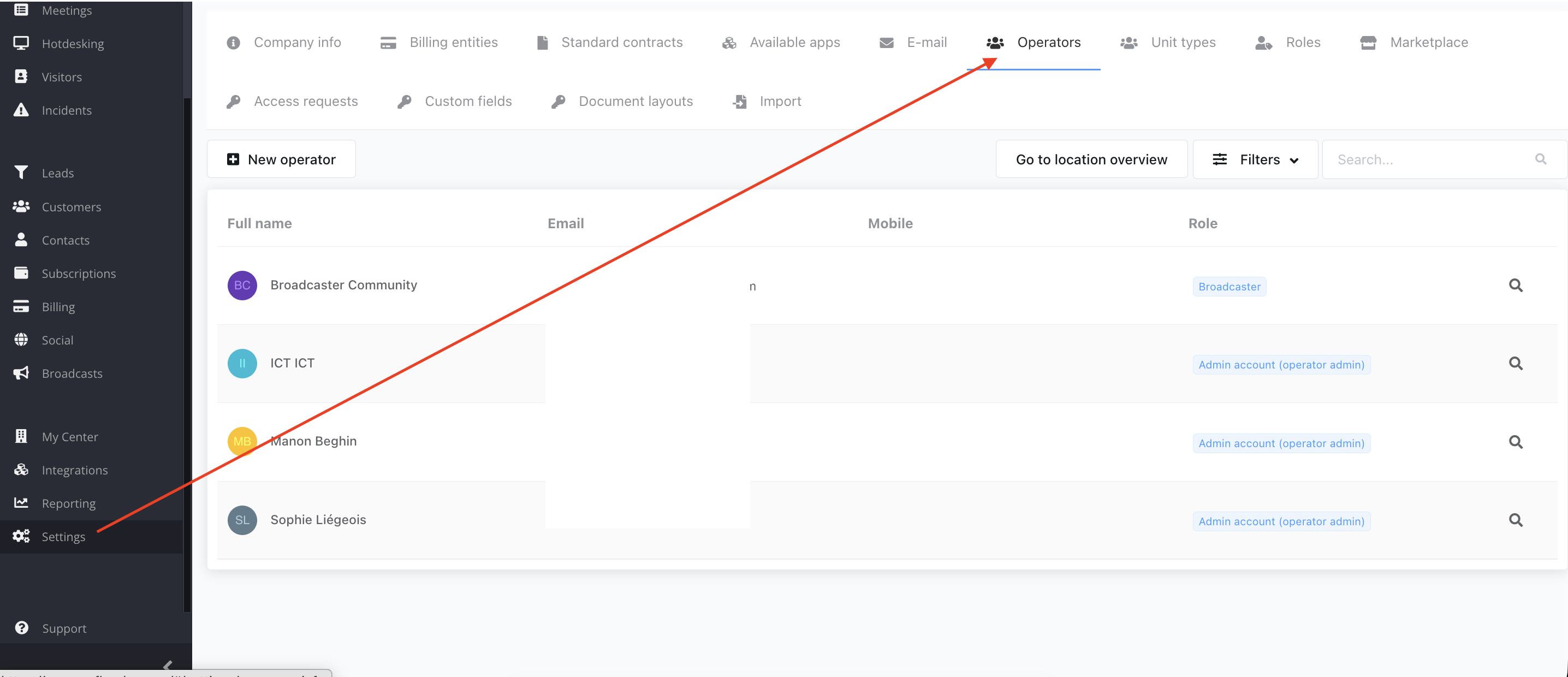The height and width of the screenshot is (677, 1568).
Task: Click the Settings gear in sidebar
Action: click(x=21, y=536)
